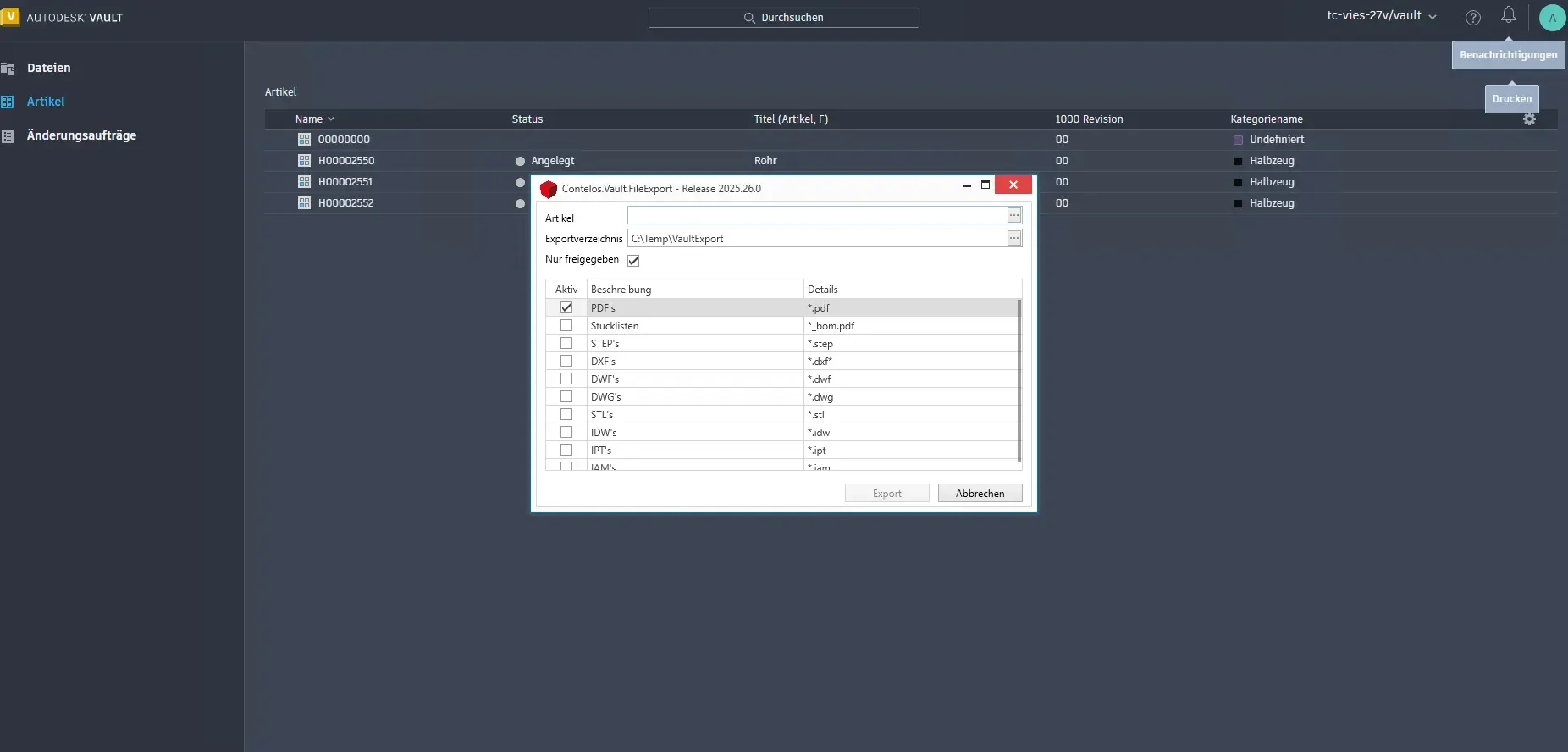Open the user avatar menu
The height and width of the screenshot is (752, 1568).
[1552, 18]
